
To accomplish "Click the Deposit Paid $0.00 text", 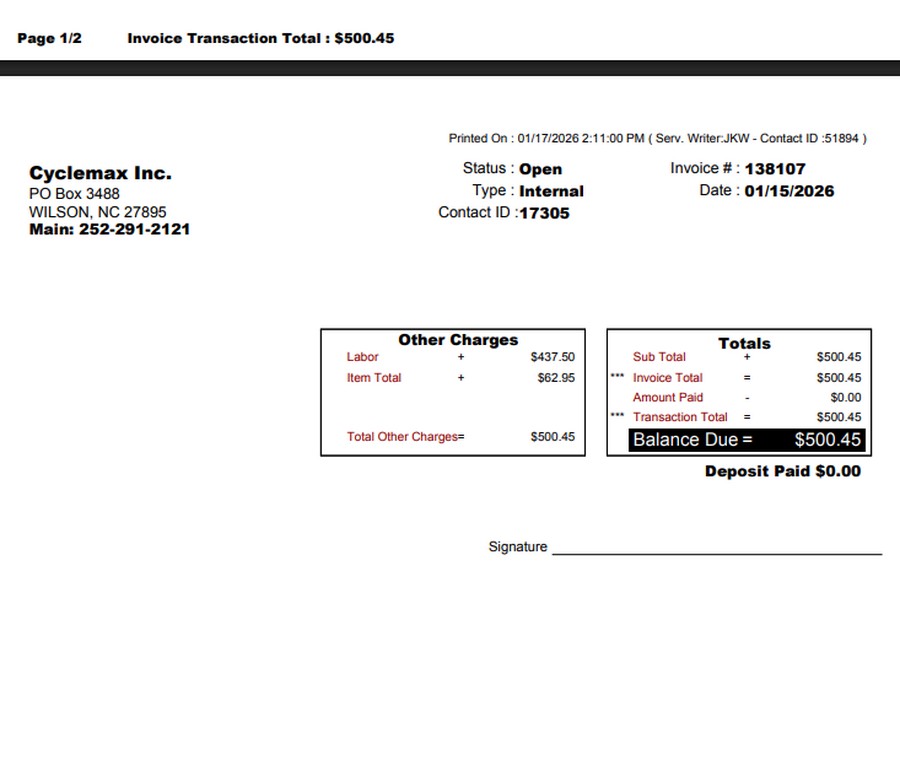I will 783,471.
